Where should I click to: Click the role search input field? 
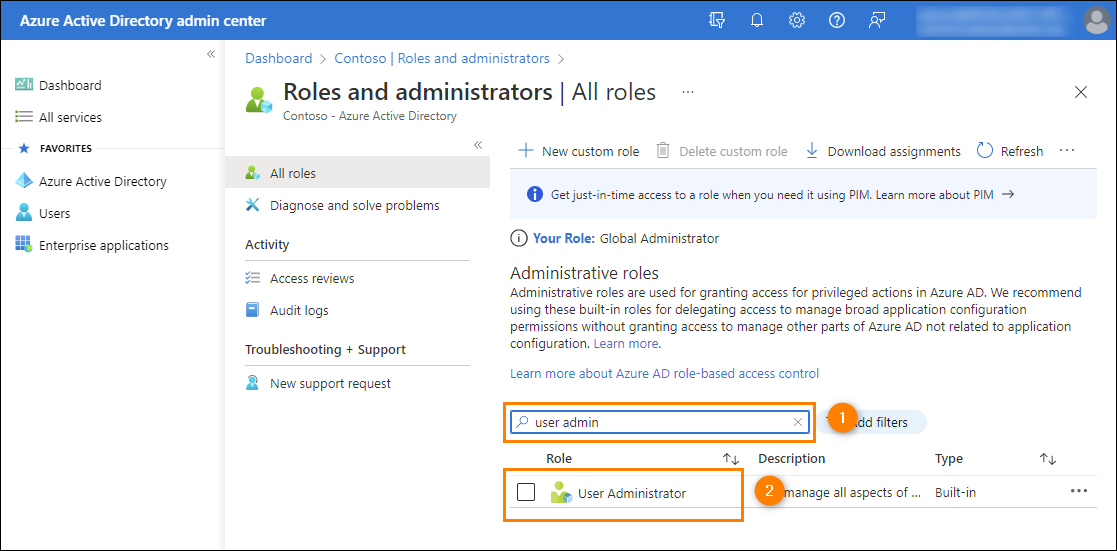click(x=660, y=422)
